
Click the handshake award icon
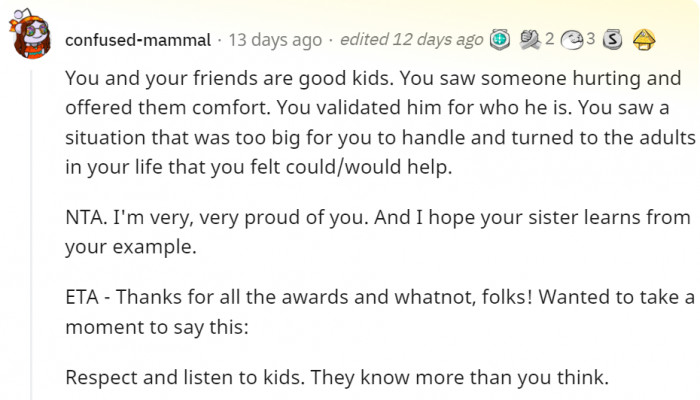coord(529,40)
